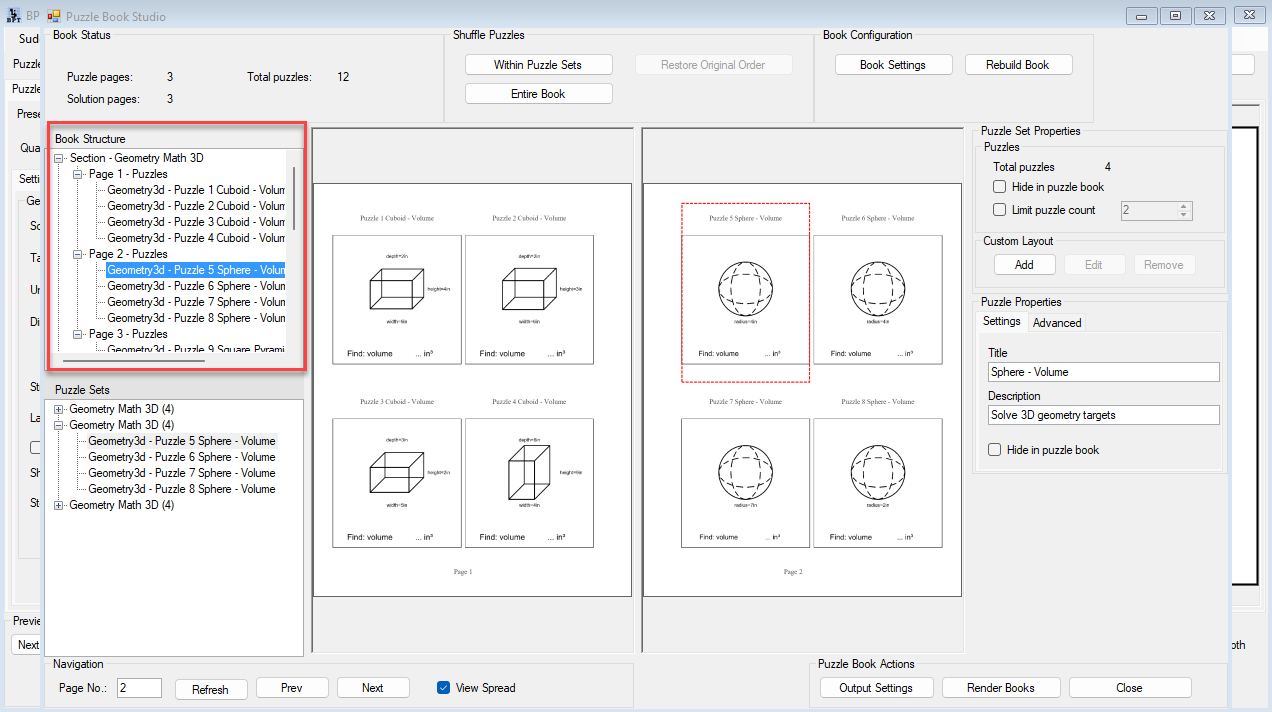Screen dimensions: 1272x712
Task: Select Puzzle 7 Sphere in Puzzle Sets tree
Action: click(x=181, y=473)
